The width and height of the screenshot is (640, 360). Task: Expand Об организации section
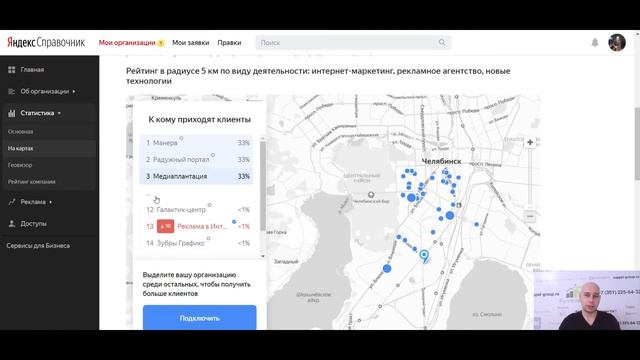pyautogui.click(x=49, y=91)
